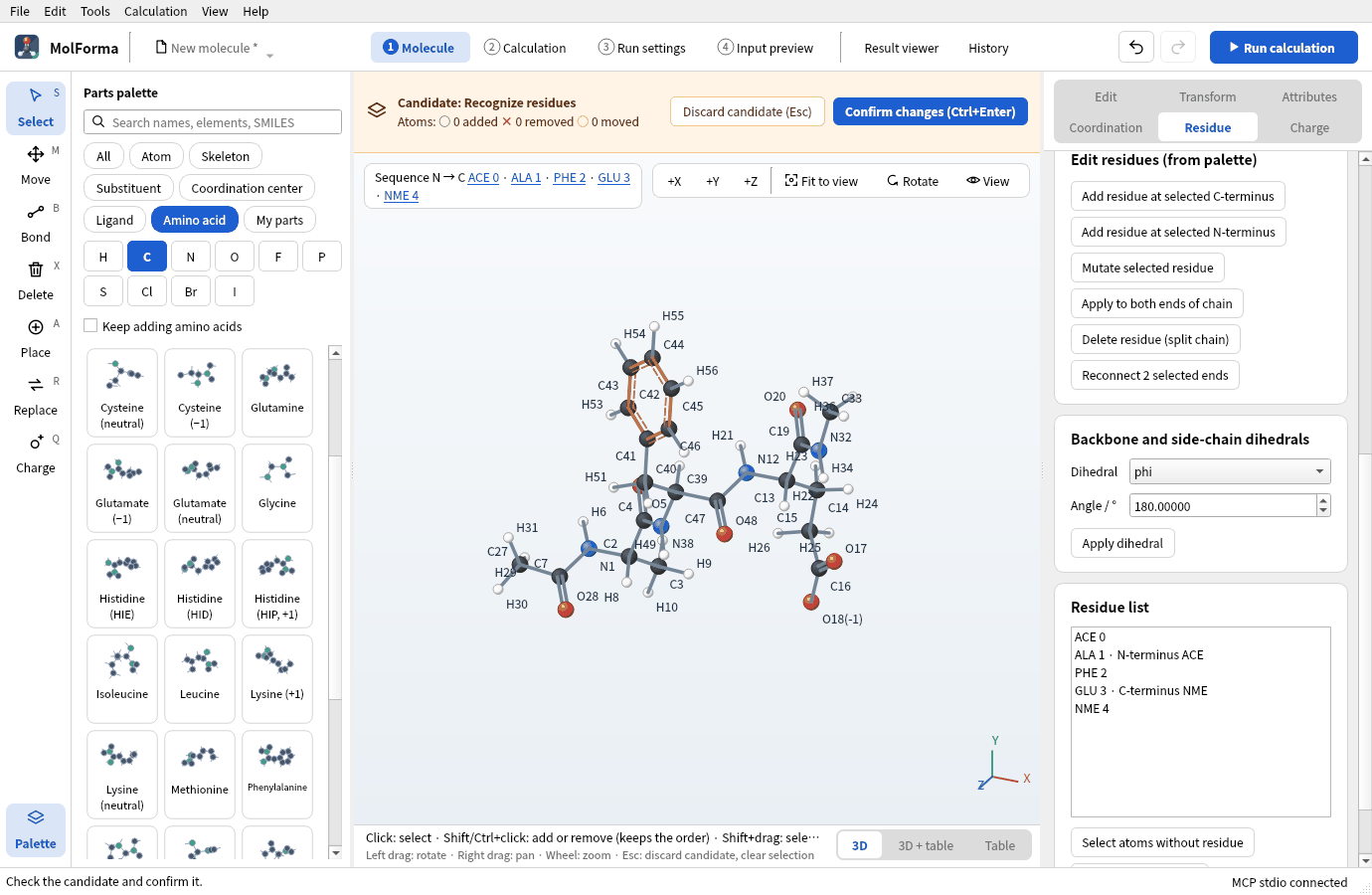The height and width of the screenshot is (895, 1372).
Task: Activate the Place tool
Action: [36, 339]
